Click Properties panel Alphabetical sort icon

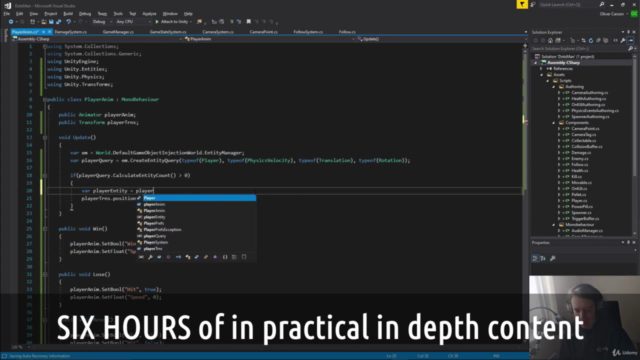543,258
